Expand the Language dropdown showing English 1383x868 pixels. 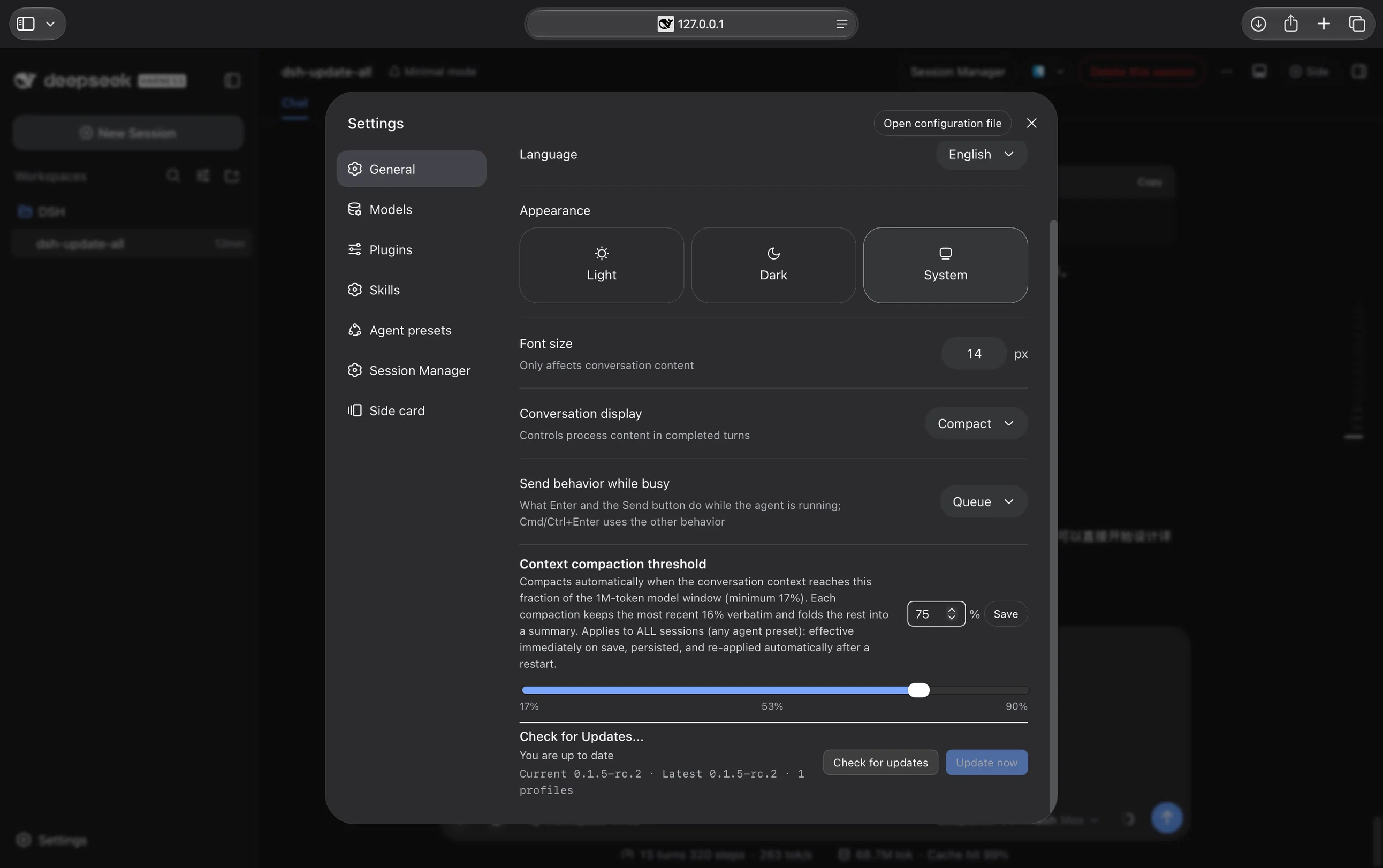[981, 154]
